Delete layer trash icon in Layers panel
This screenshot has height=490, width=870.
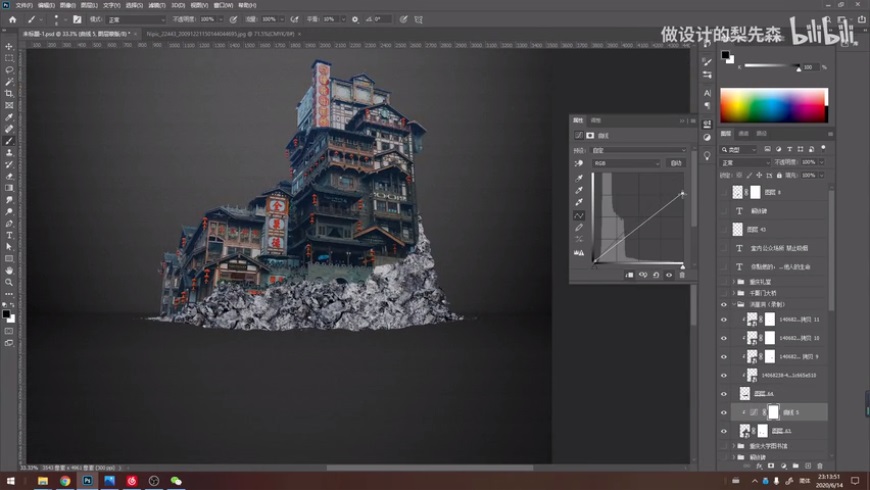click(x=820, y=466)
